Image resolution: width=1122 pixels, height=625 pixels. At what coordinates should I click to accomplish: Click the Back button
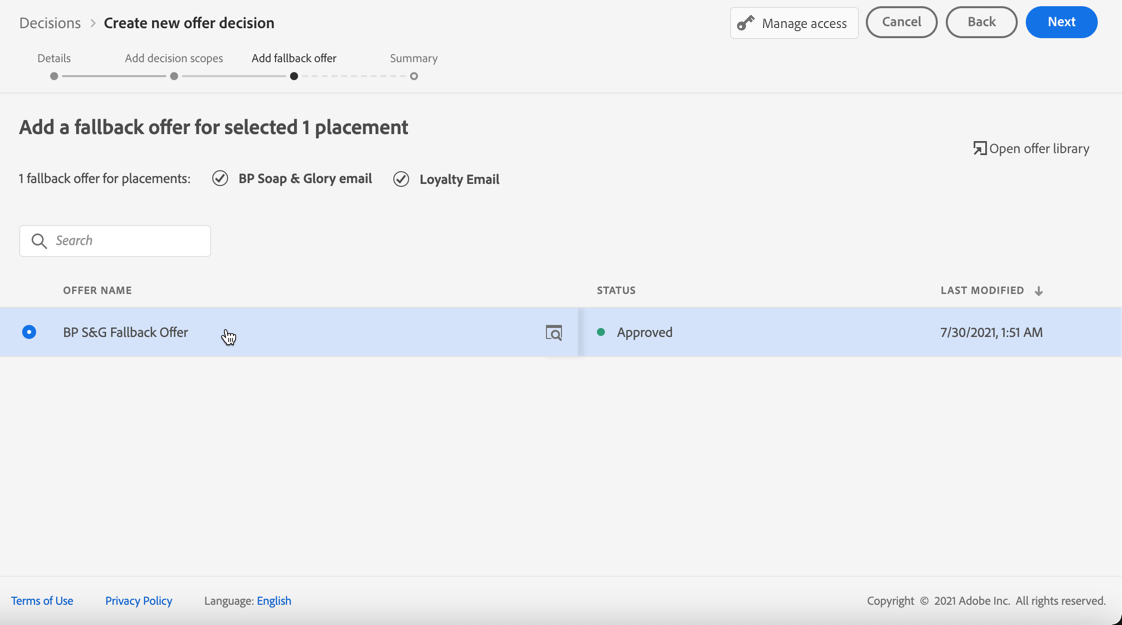(x=981, y=22)
